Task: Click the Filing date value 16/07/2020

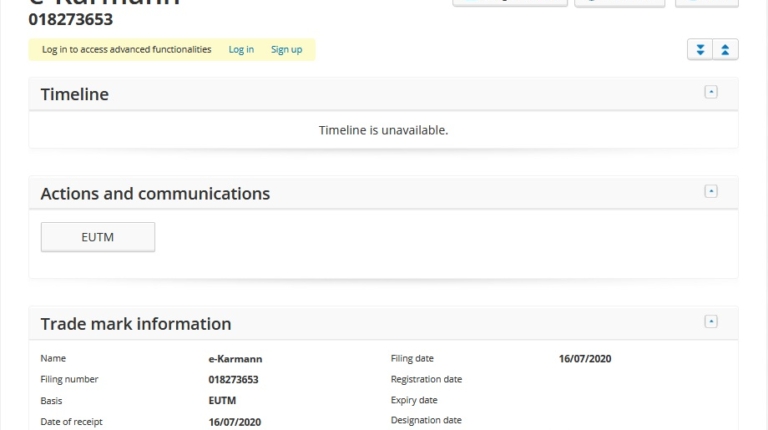Action: pyautogui.click(x=584, y=359)
